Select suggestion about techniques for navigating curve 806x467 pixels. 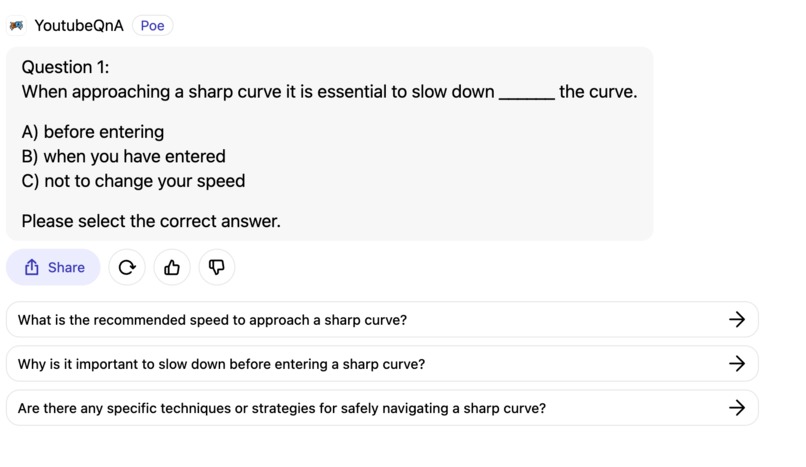[281, 408]
